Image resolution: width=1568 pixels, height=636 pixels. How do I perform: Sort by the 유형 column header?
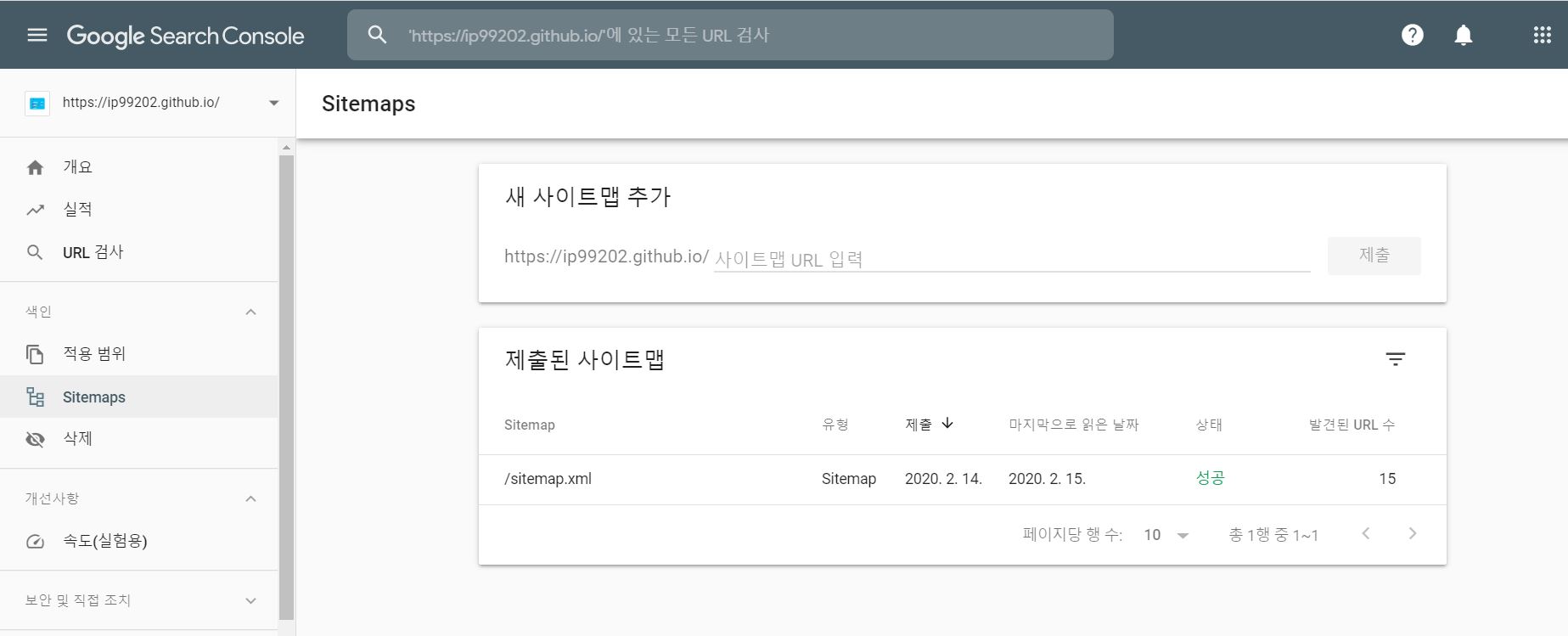click(835, 425)
